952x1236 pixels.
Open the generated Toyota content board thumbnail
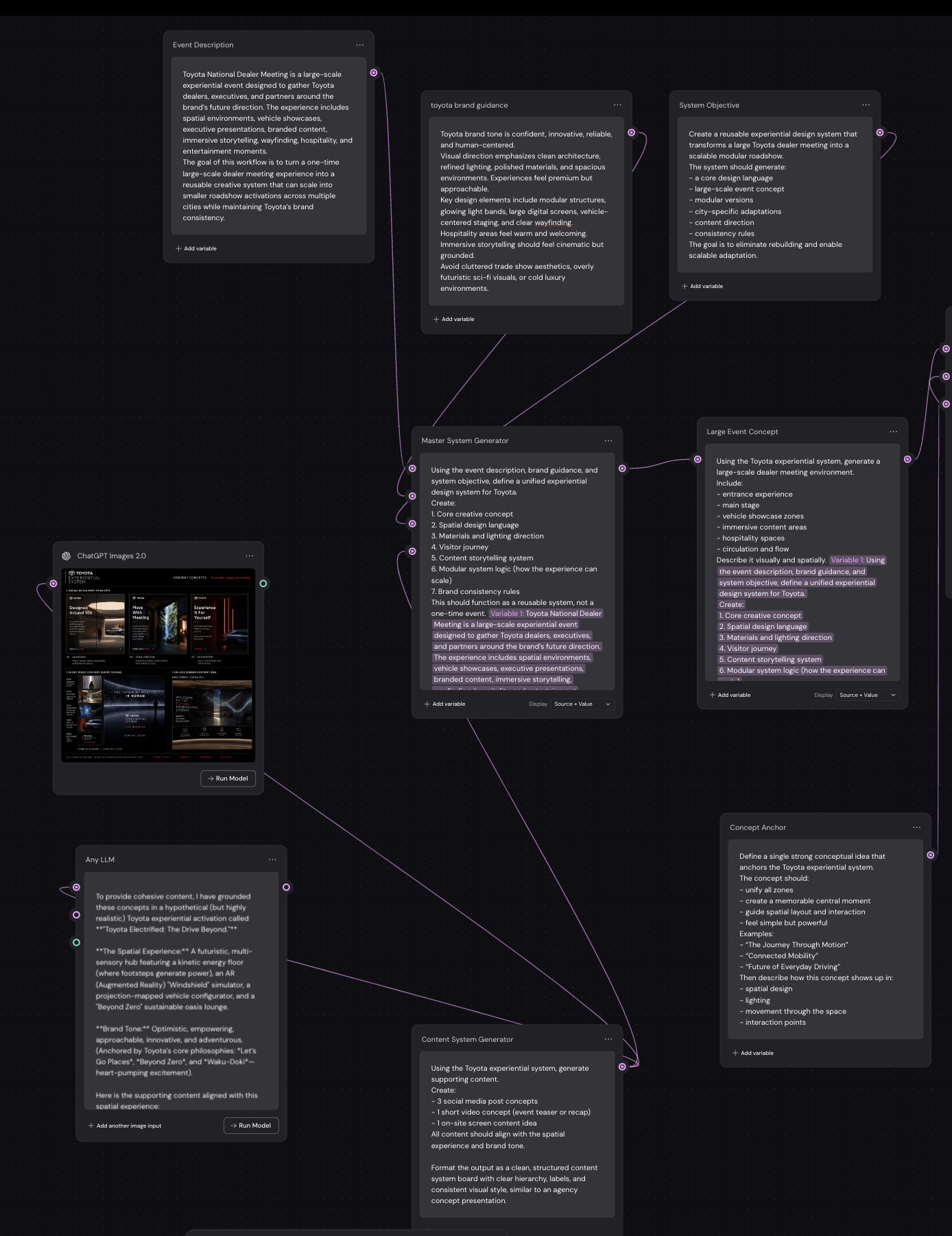(158, 665)
